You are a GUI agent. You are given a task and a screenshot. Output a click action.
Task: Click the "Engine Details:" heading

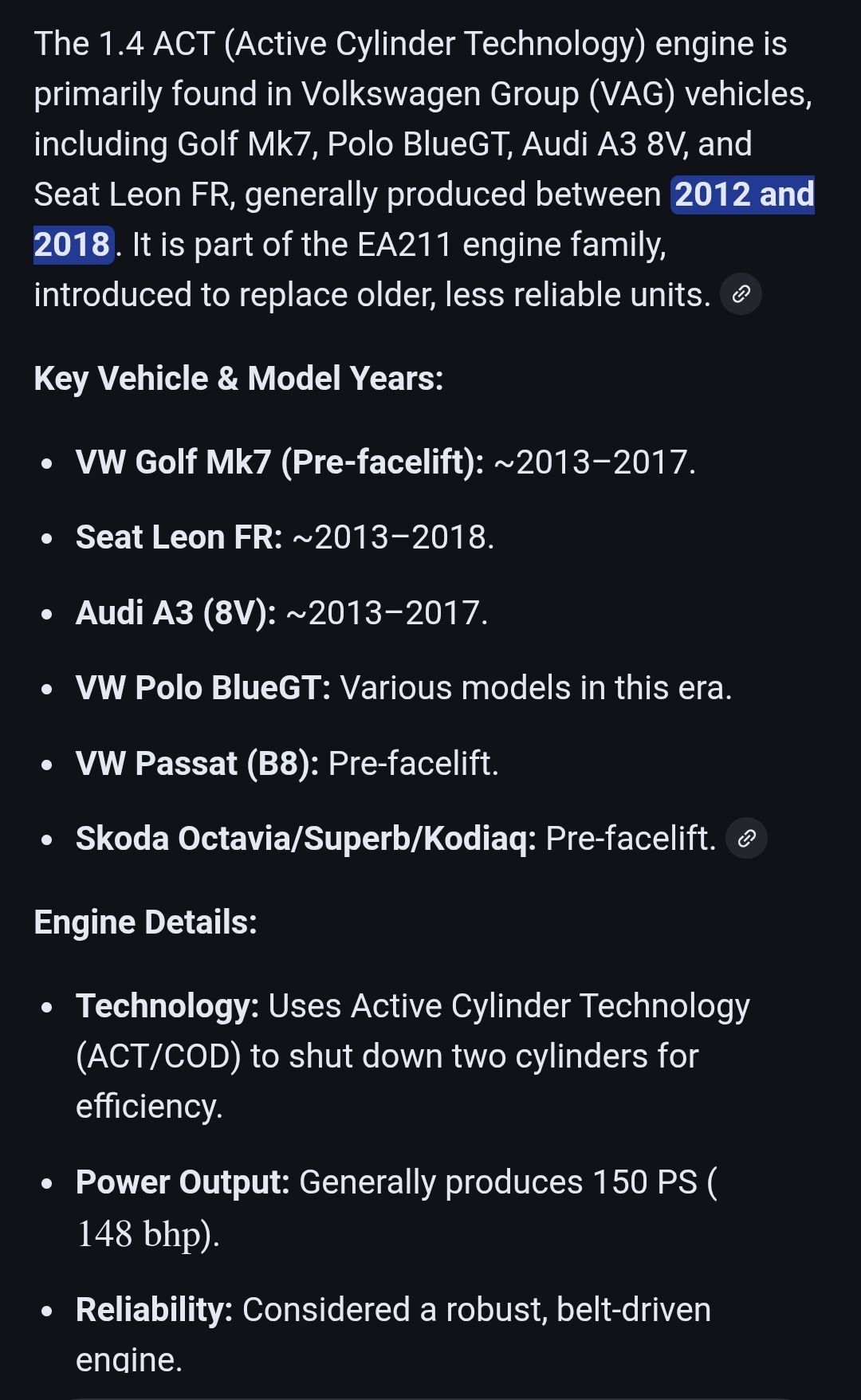[x=145, y=922]
